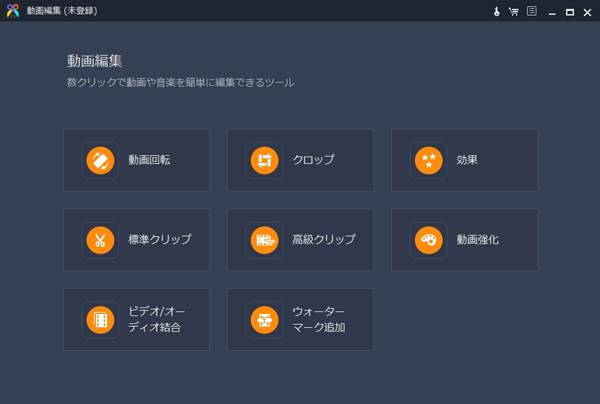Click the 動画強化 palette icon

[x=429, y=240]
